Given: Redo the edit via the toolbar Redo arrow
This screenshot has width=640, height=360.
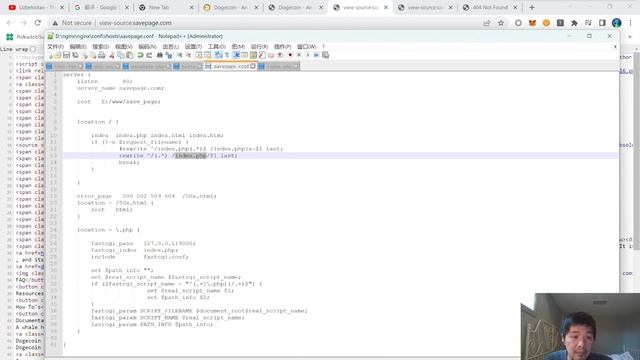Looking at the screenshot, I should coord(150,55).
